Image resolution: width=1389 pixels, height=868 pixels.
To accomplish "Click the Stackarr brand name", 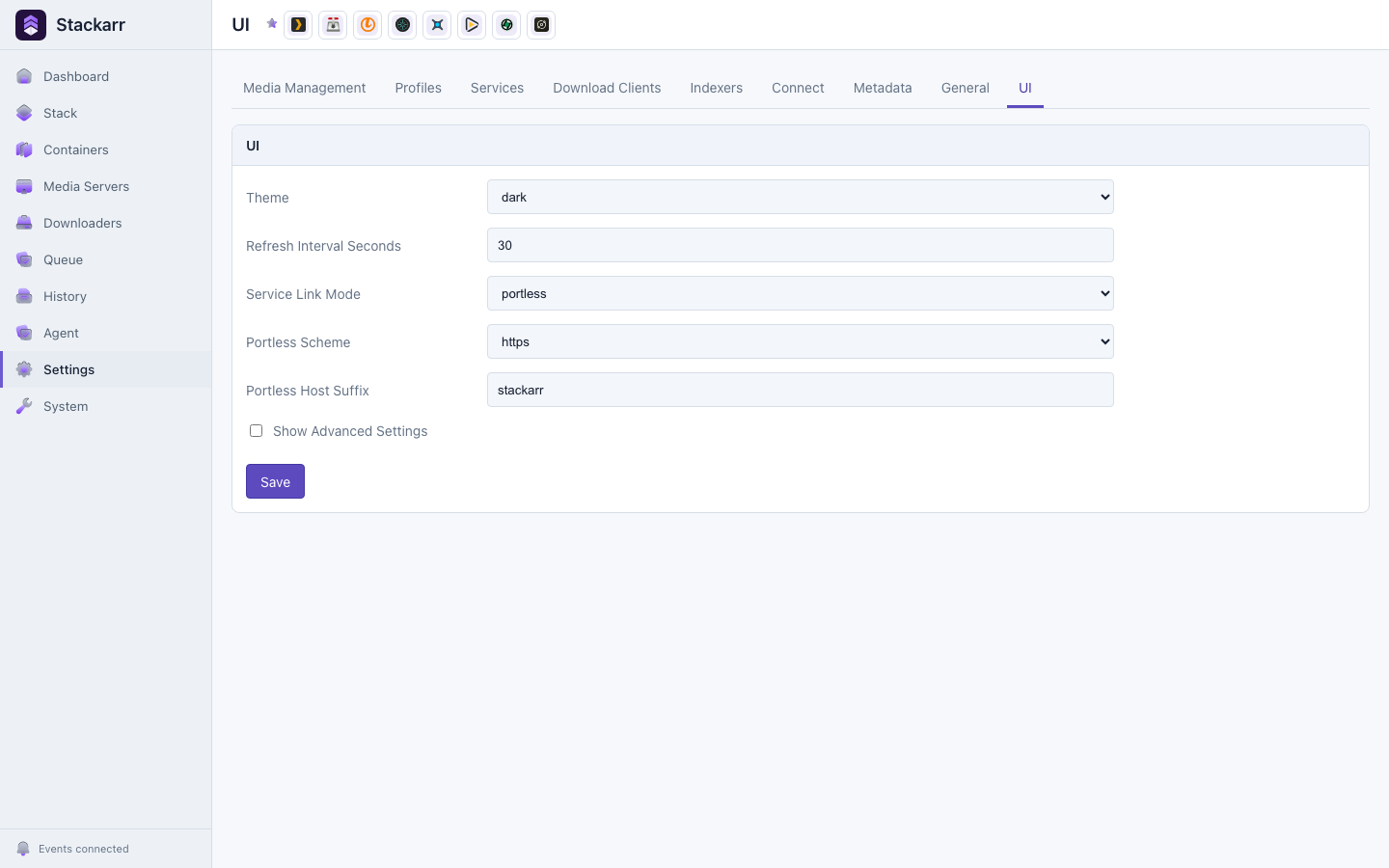I will pos(91,25).
